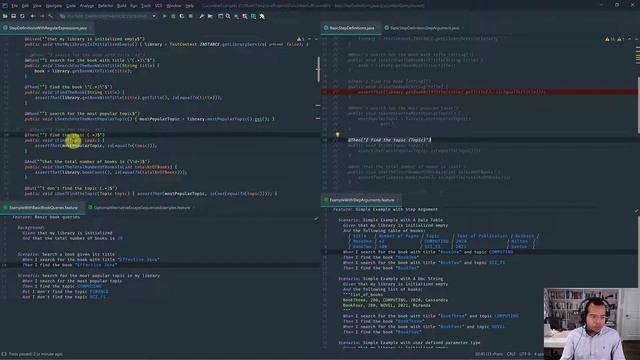Viewport: 640px width, 360px height.
Task: Open the Analyze menu
Action: tap(87, 6)
